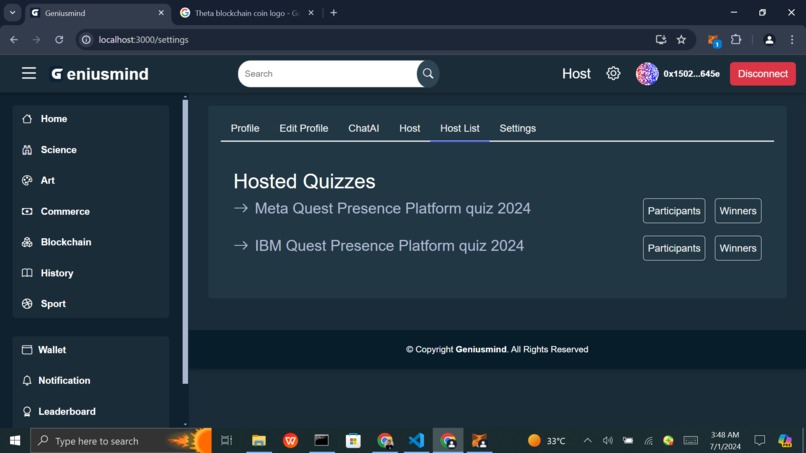Open Meta Quest Presence Platform quiz 2024
The image size is (806, 453).
(393, 208)
